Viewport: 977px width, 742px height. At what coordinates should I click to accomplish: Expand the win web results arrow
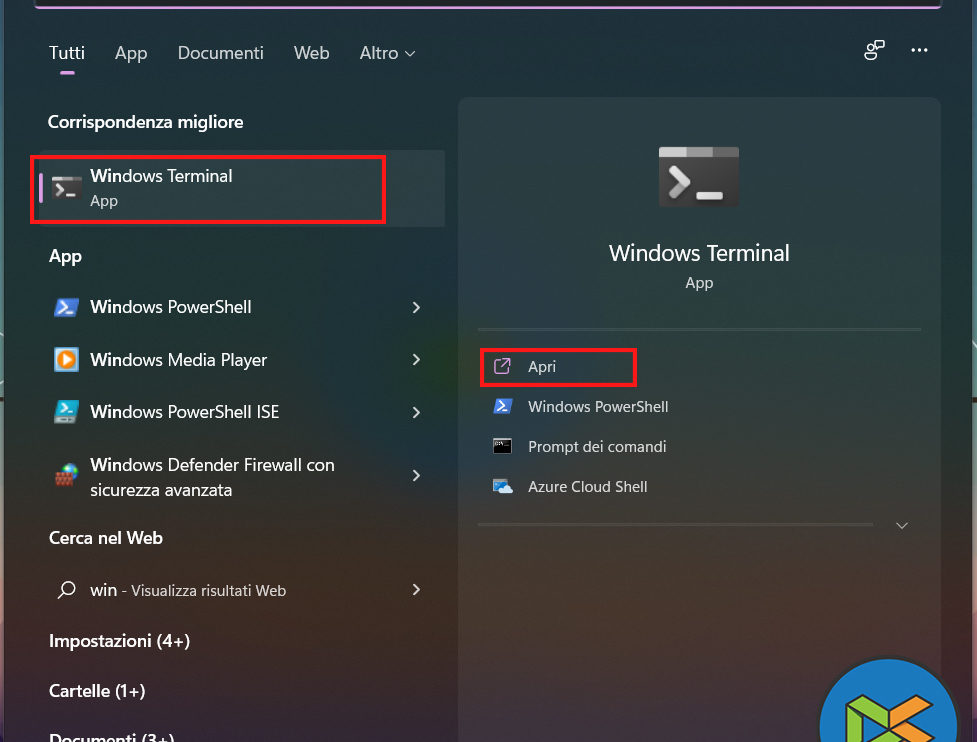416,589
